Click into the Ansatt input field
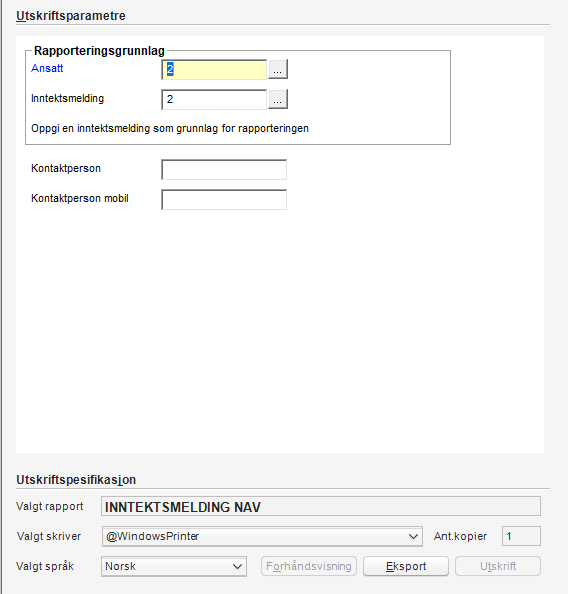568x594 pixels. (x=214, y=69)
